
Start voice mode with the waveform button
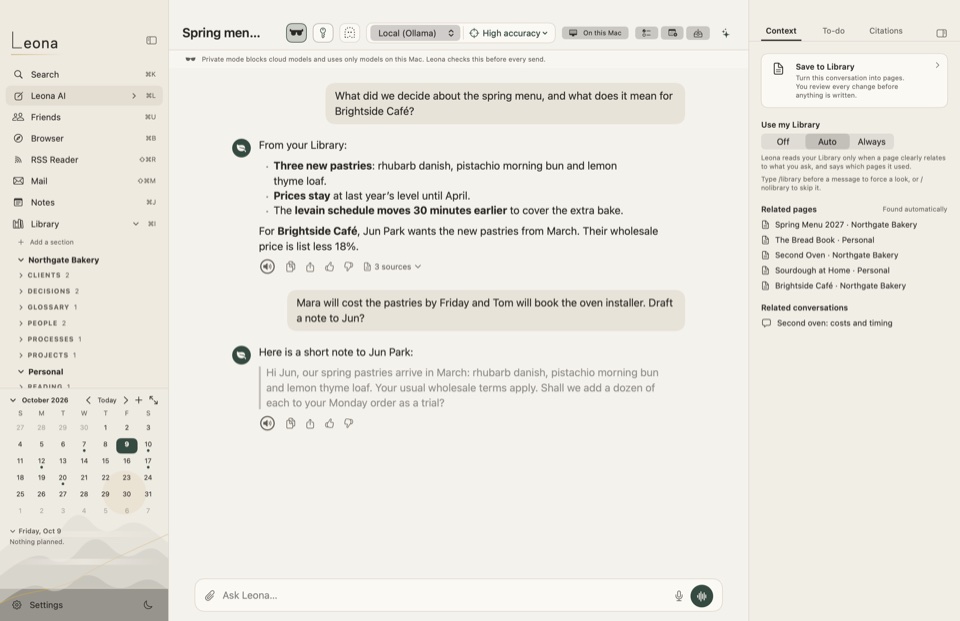coord(702,596)
